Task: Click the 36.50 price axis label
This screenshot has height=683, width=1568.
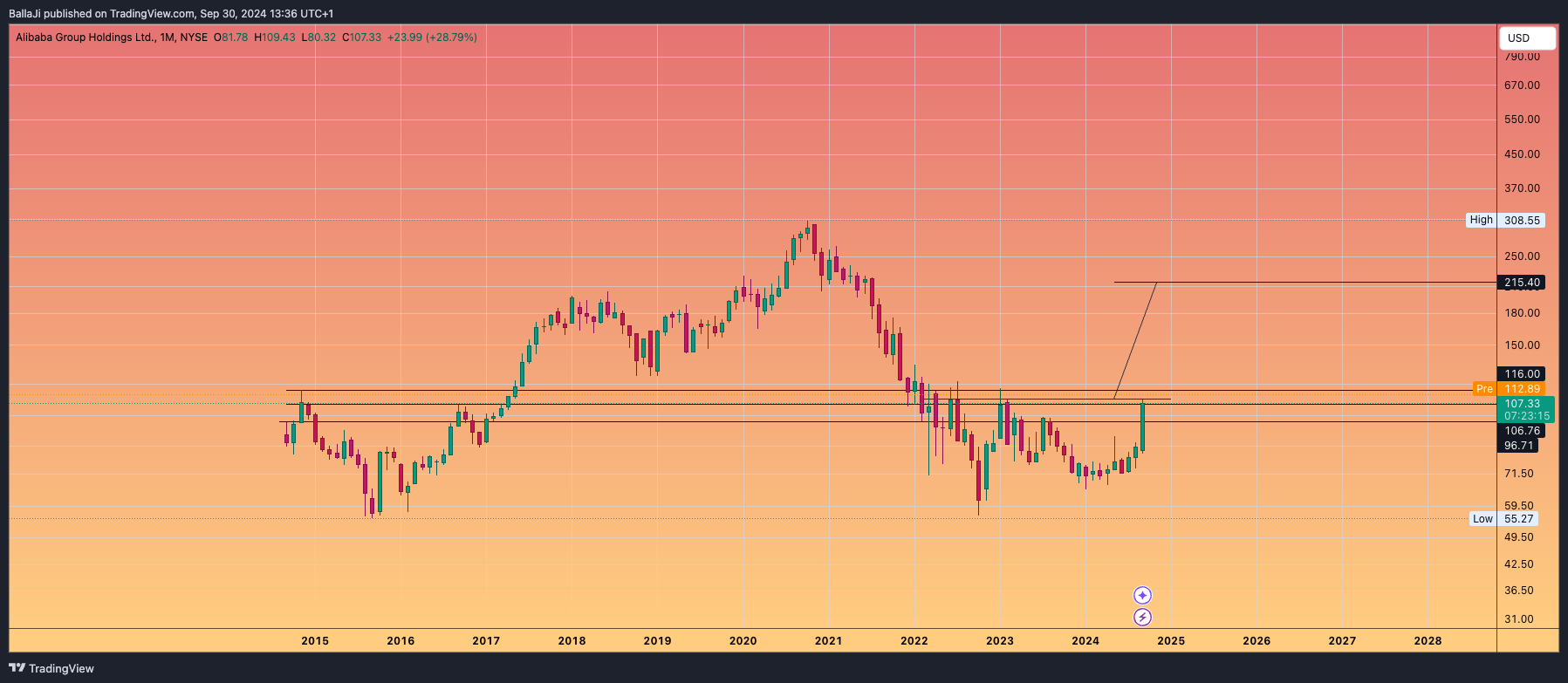Action: tap(1519, 591)
